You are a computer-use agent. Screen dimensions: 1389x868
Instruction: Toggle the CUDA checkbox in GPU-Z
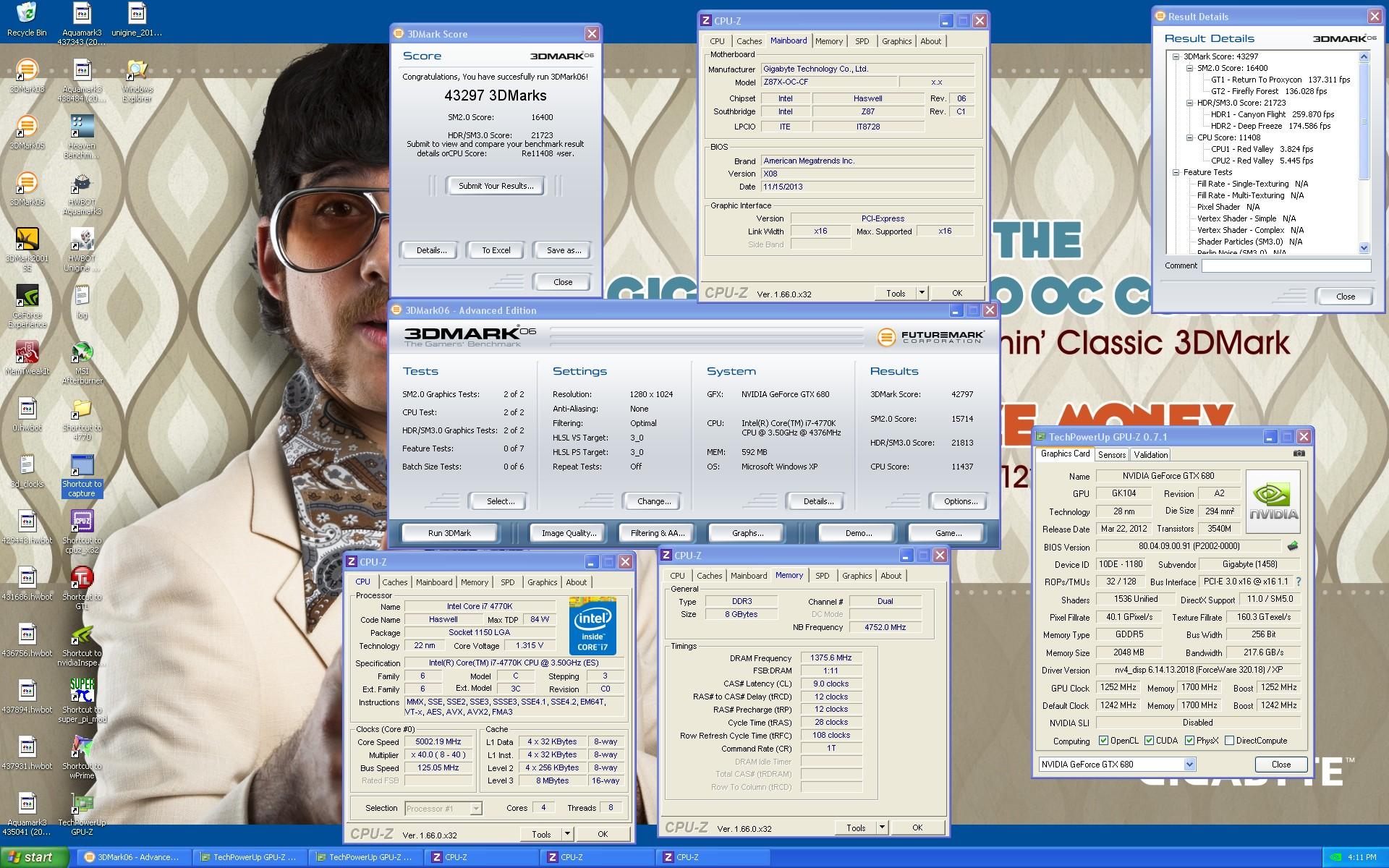[x=1149, y=740]
